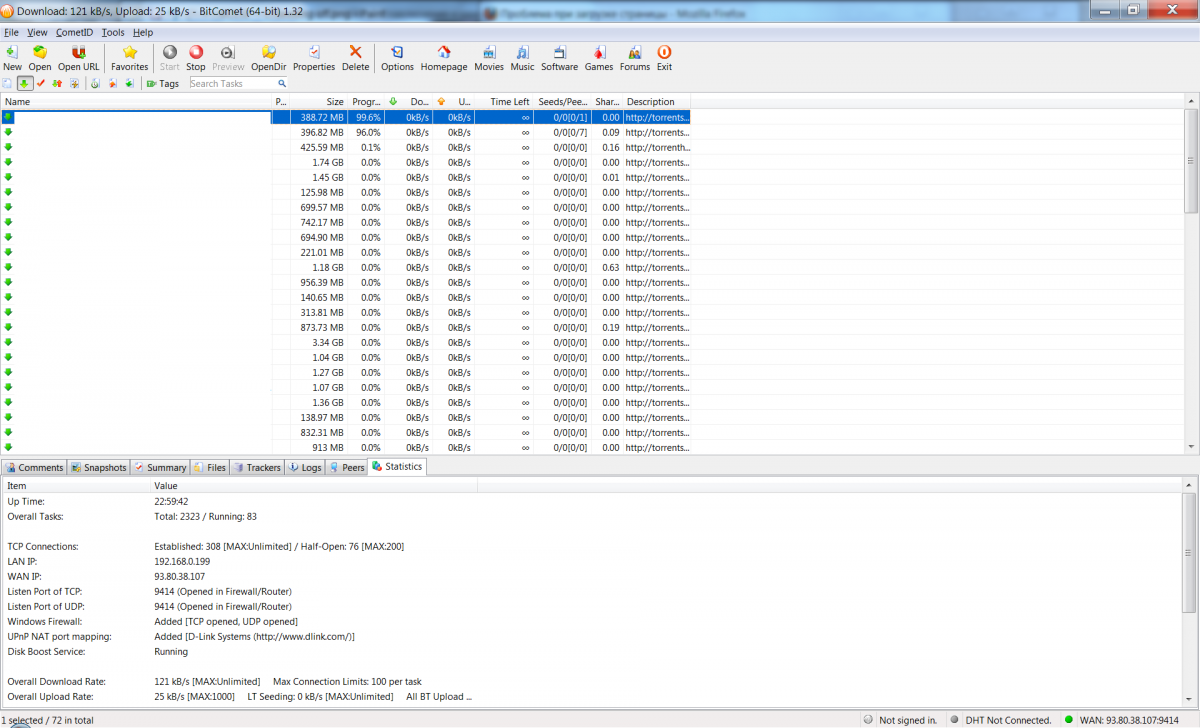Toggle the up-down arrows active tasks filter
Screen dimensions: 1200x728
pos(57,84)
